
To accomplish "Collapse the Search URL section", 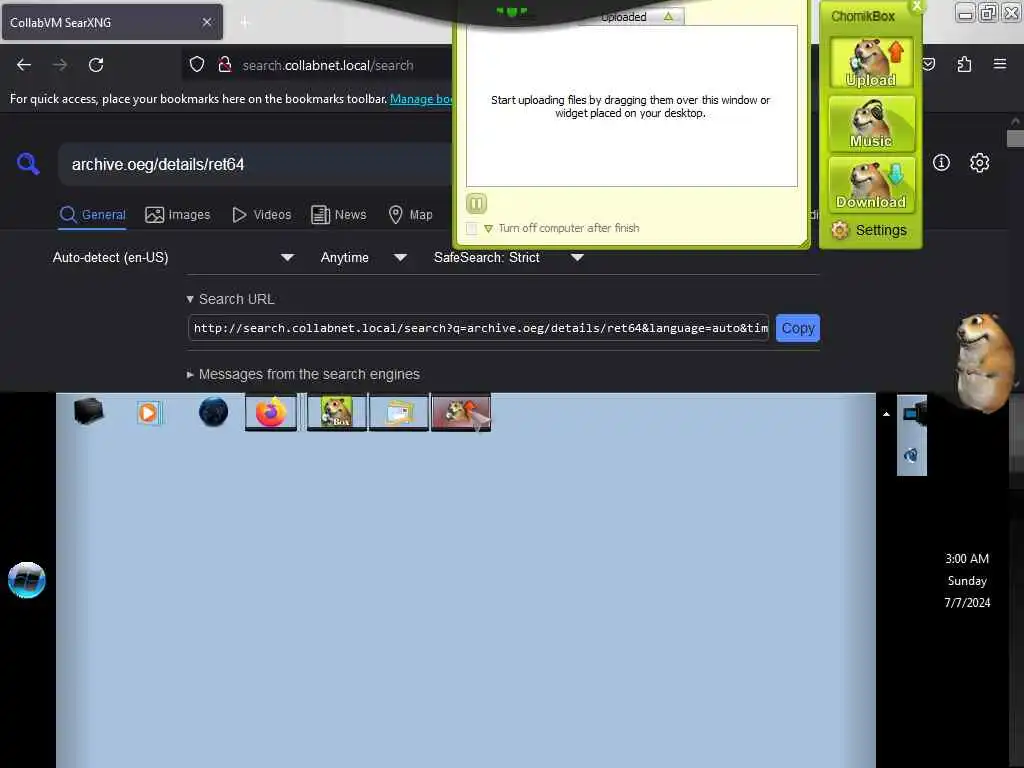I will pyautogui.click(x=230, y=299).
